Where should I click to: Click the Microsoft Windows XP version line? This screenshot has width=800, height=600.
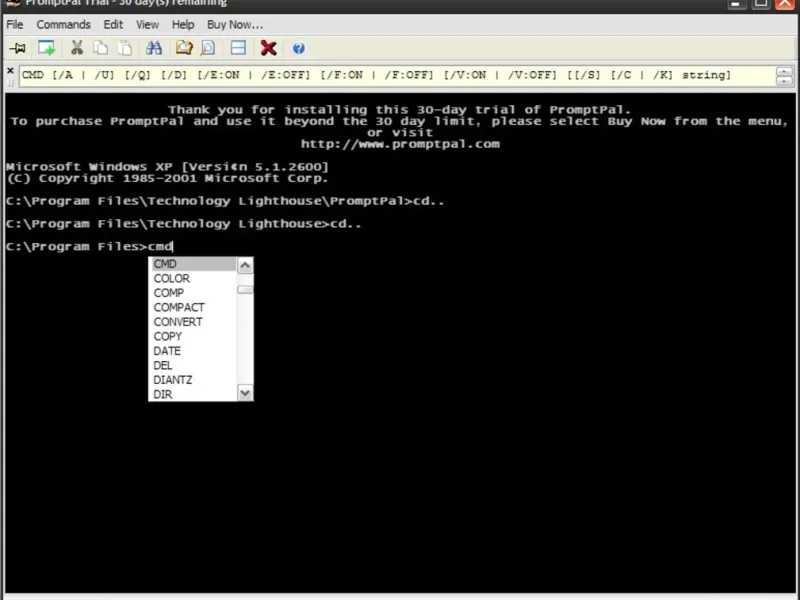click(167, 167)
